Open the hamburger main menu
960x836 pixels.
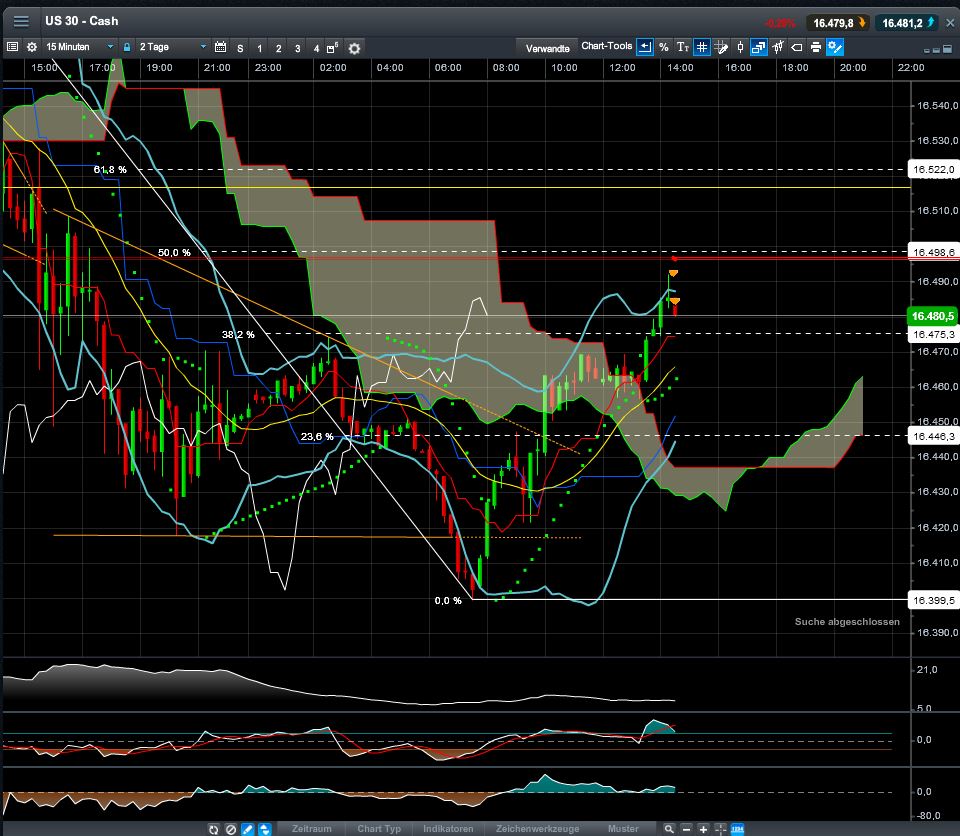[21, 21]
